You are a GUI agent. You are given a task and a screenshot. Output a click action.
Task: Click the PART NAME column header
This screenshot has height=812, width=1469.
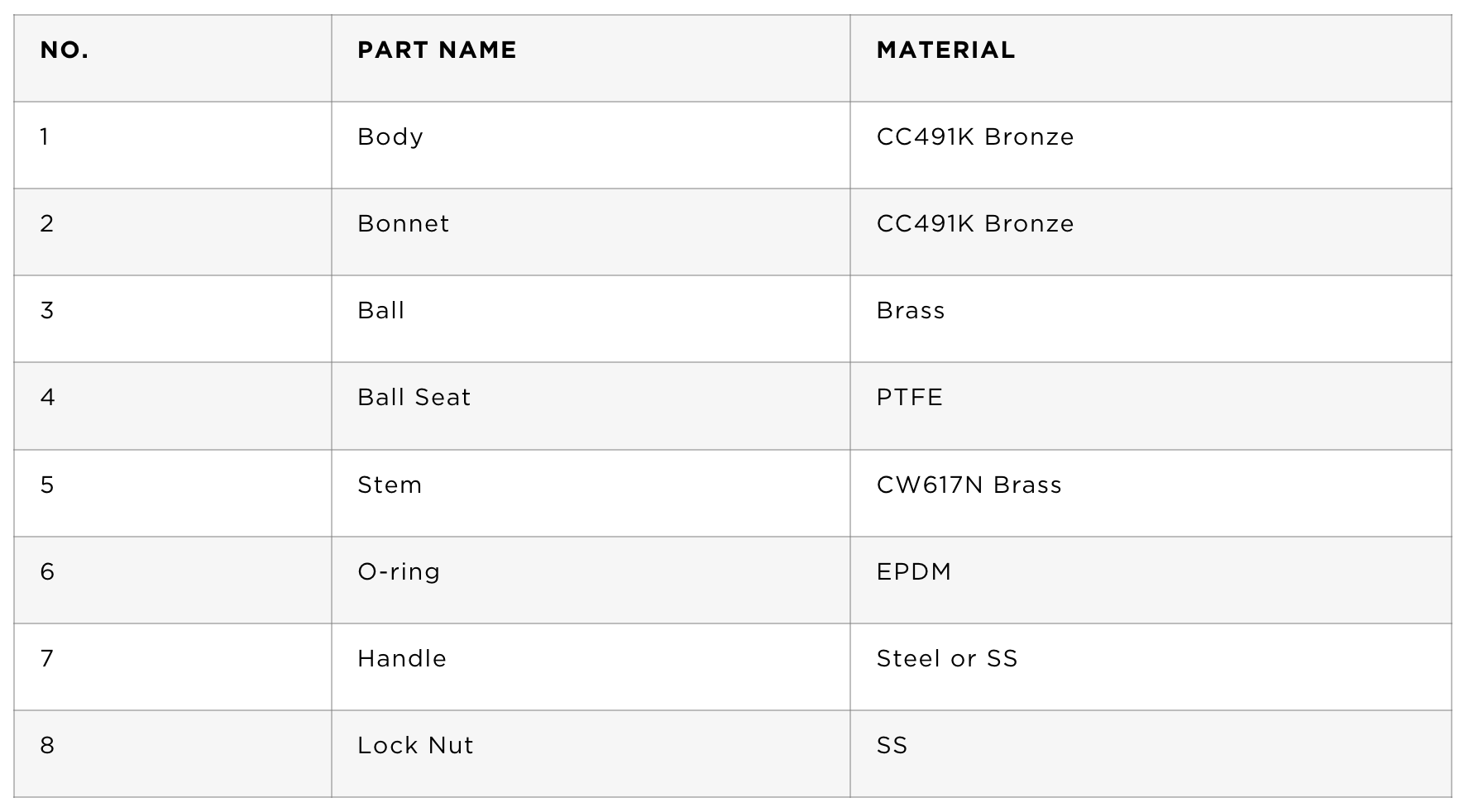click(x=591, y=58)
